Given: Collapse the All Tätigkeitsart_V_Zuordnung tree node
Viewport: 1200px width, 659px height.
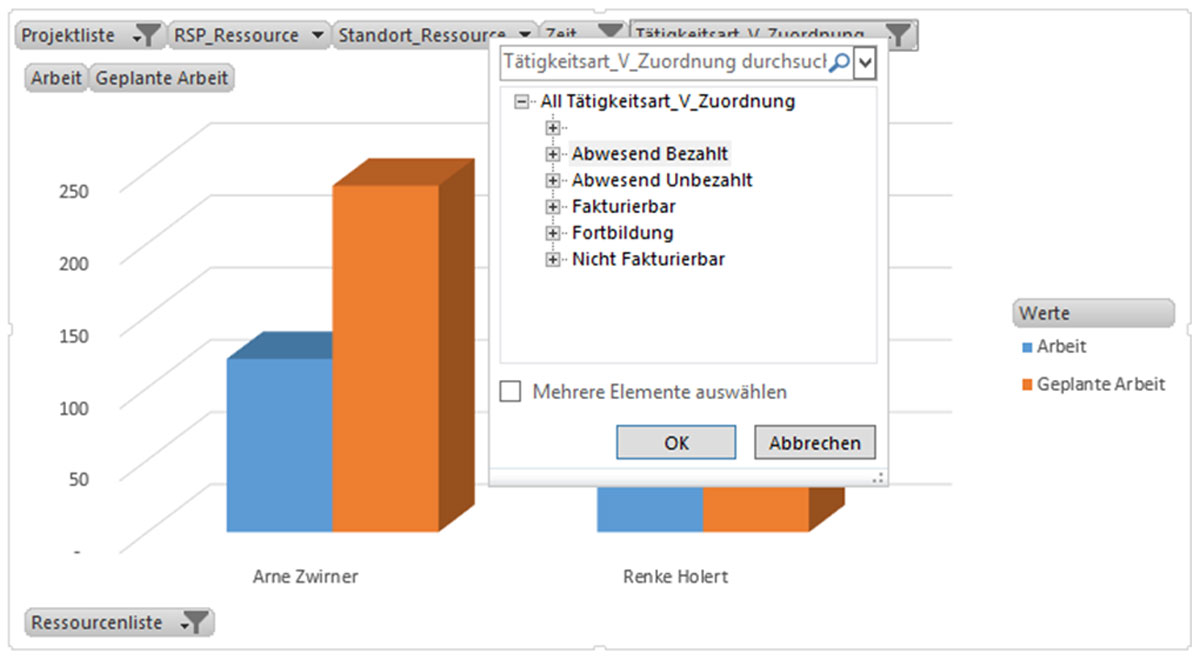Looking at the screenshot, I should click(x=520, y=102).
